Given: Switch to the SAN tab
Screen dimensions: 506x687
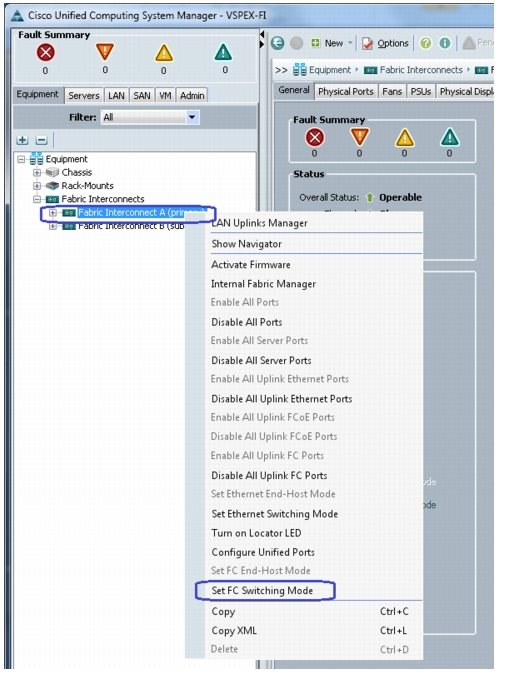Looking at the screenshot, I should (x=142, y=96).
